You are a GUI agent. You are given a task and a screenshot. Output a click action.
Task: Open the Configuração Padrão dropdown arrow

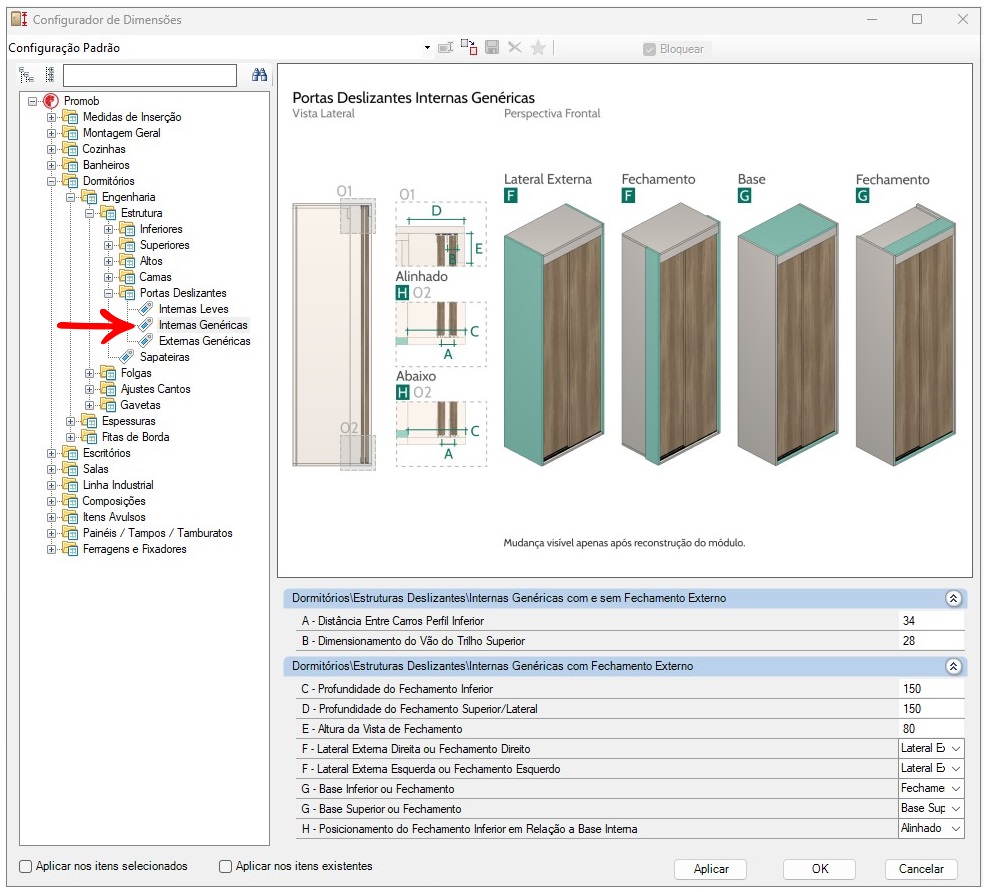pyautogui.click(x=427, y=48)
